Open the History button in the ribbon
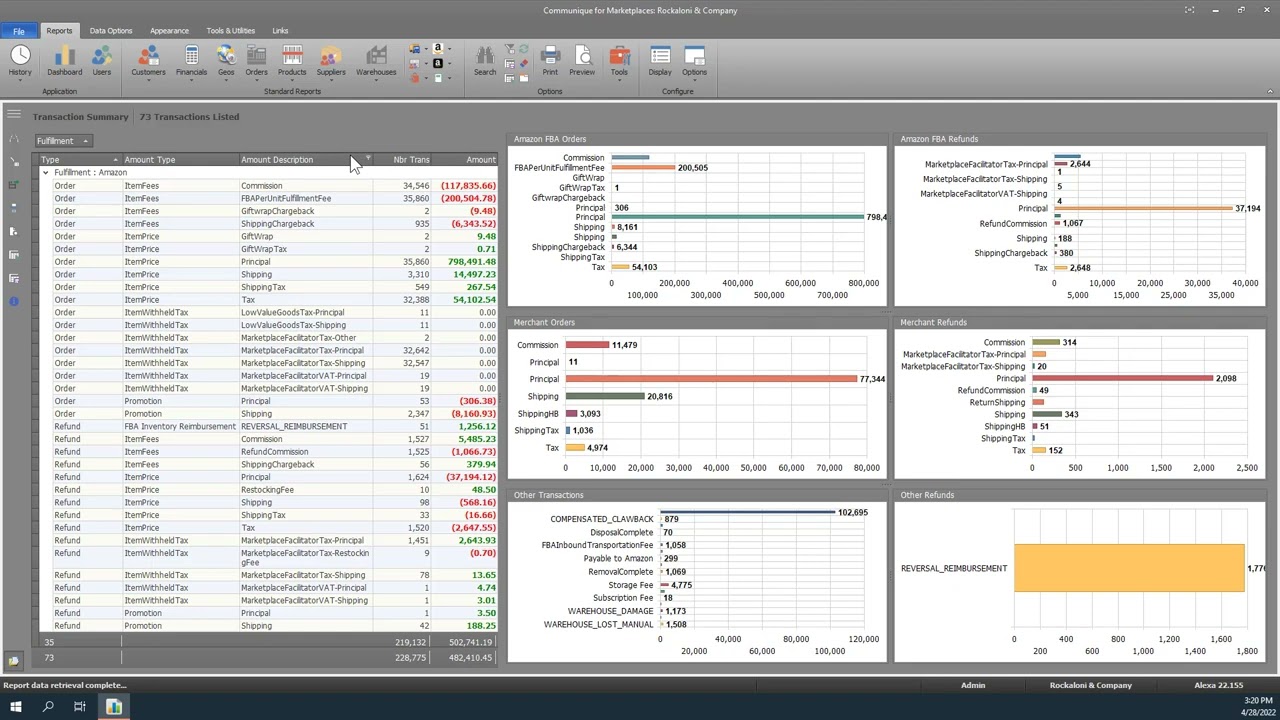The height and width of the screenshot is (720, 1280). pos(20,60)
